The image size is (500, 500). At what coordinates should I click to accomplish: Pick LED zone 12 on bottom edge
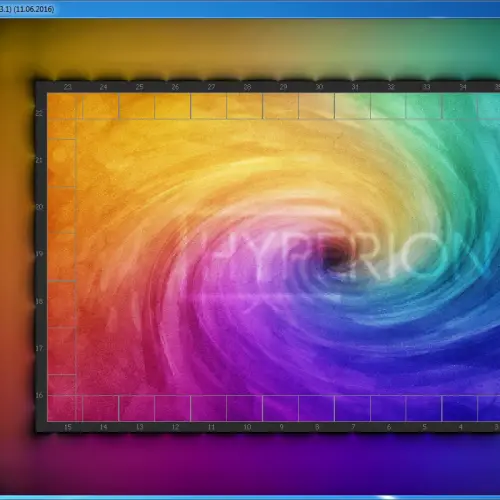(x=173, y=408)
